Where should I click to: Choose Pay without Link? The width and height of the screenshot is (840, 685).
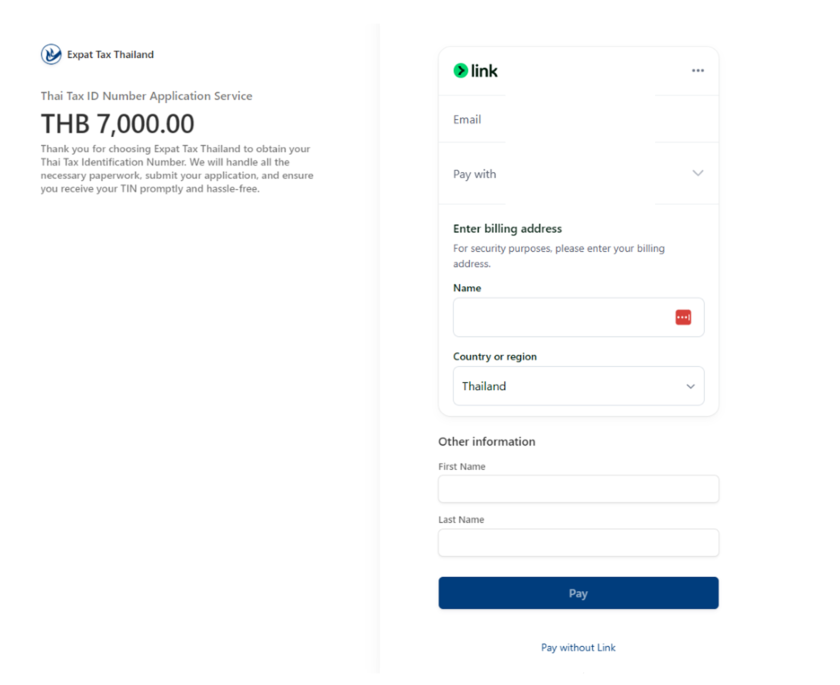pos(578,647)
